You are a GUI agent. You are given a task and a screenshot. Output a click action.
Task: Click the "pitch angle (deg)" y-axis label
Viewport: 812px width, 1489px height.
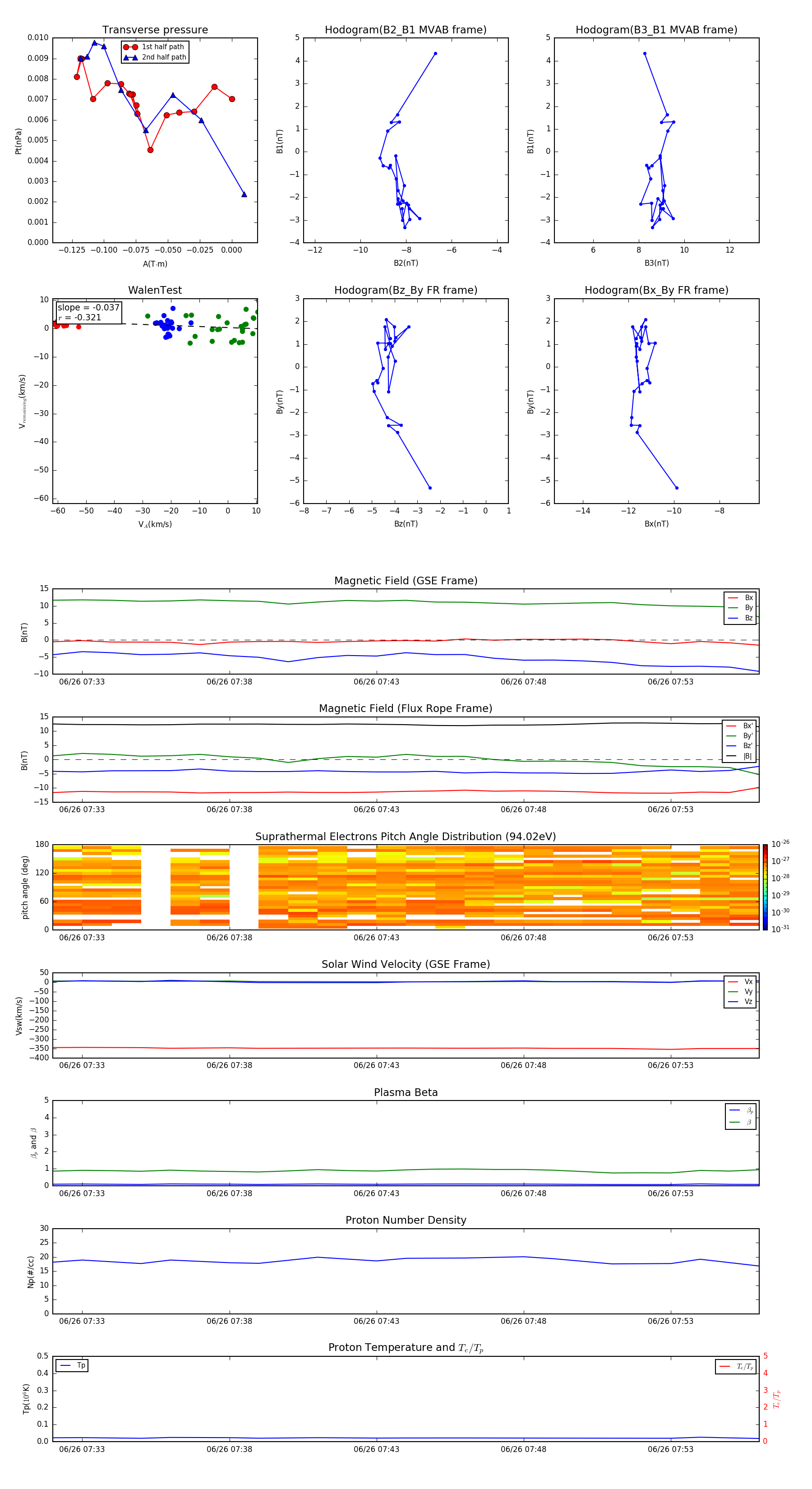tap(25, 887)
